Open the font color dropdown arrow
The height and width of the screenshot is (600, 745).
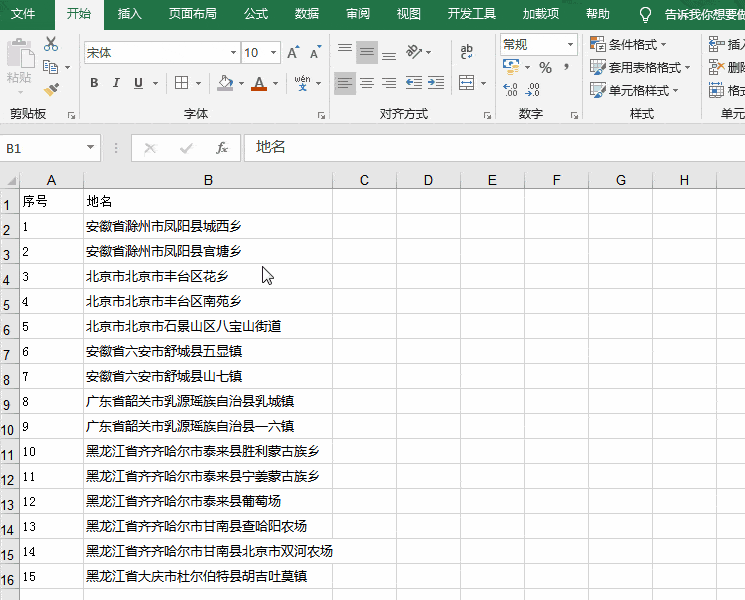click(276, 84)
